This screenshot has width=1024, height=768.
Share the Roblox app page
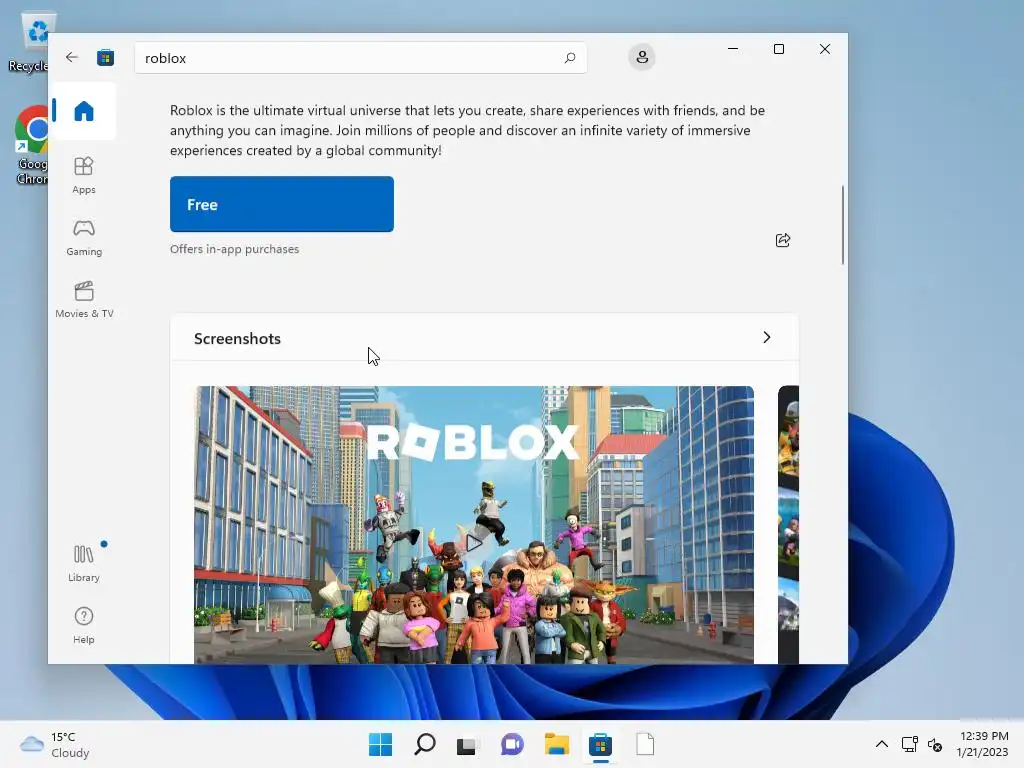click(782, 240)
